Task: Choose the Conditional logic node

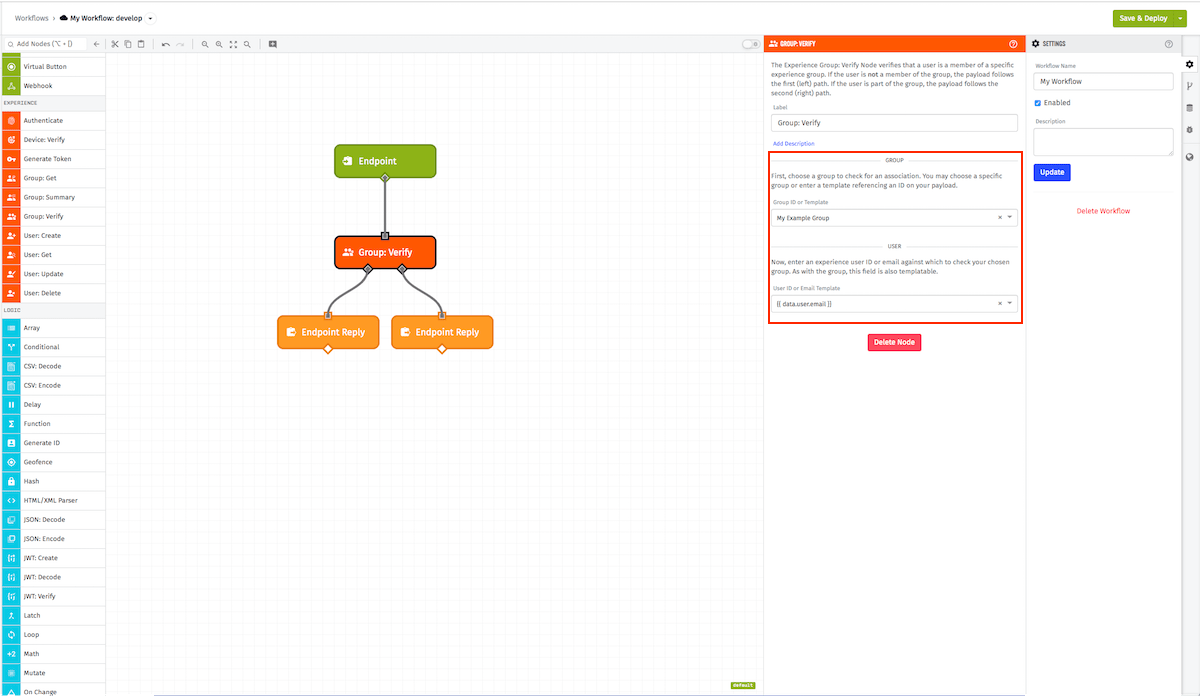Action: [x=53, y=347]
